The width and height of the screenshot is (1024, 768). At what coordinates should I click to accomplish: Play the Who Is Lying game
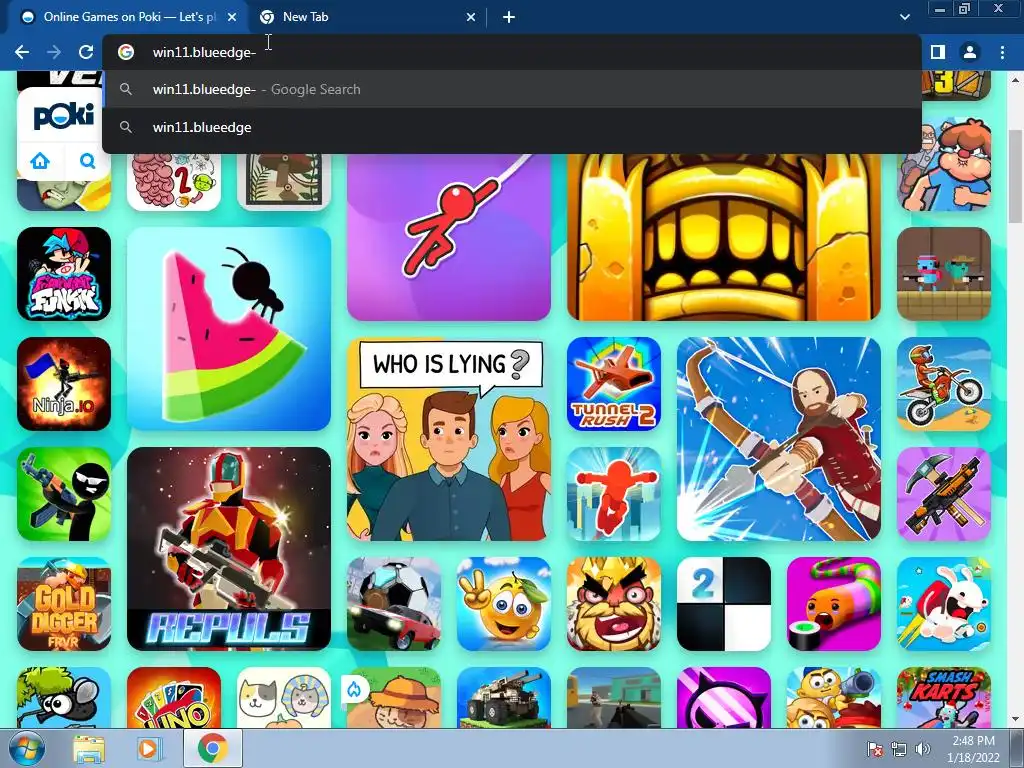[x=449, y=439]
